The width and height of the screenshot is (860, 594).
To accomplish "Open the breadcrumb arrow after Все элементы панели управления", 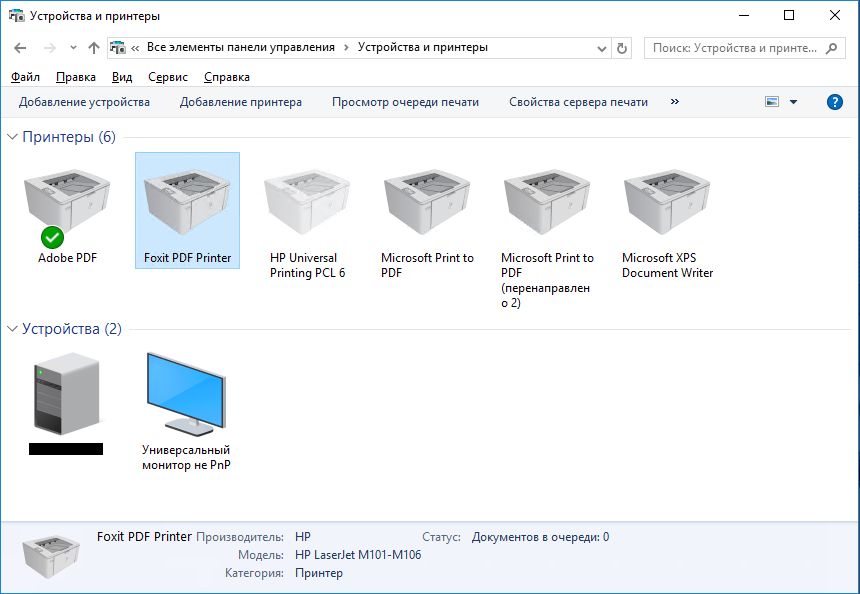I will pyautogui.click(x=346, y=48).
